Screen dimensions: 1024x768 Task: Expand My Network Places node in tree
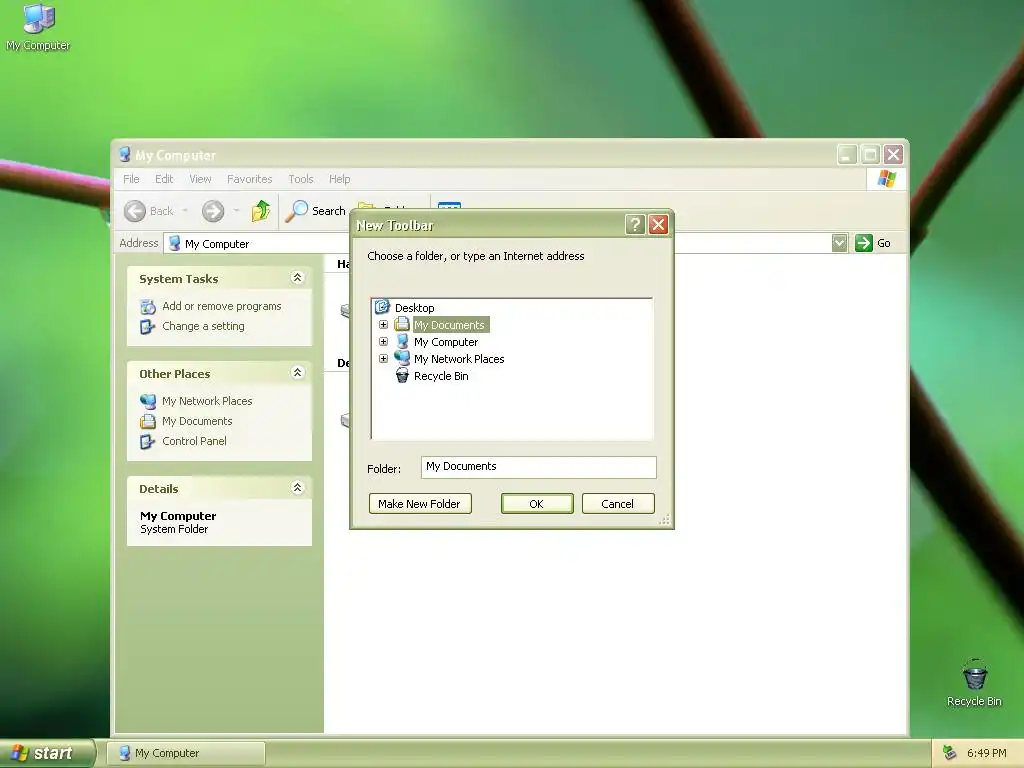coord(383,359)
